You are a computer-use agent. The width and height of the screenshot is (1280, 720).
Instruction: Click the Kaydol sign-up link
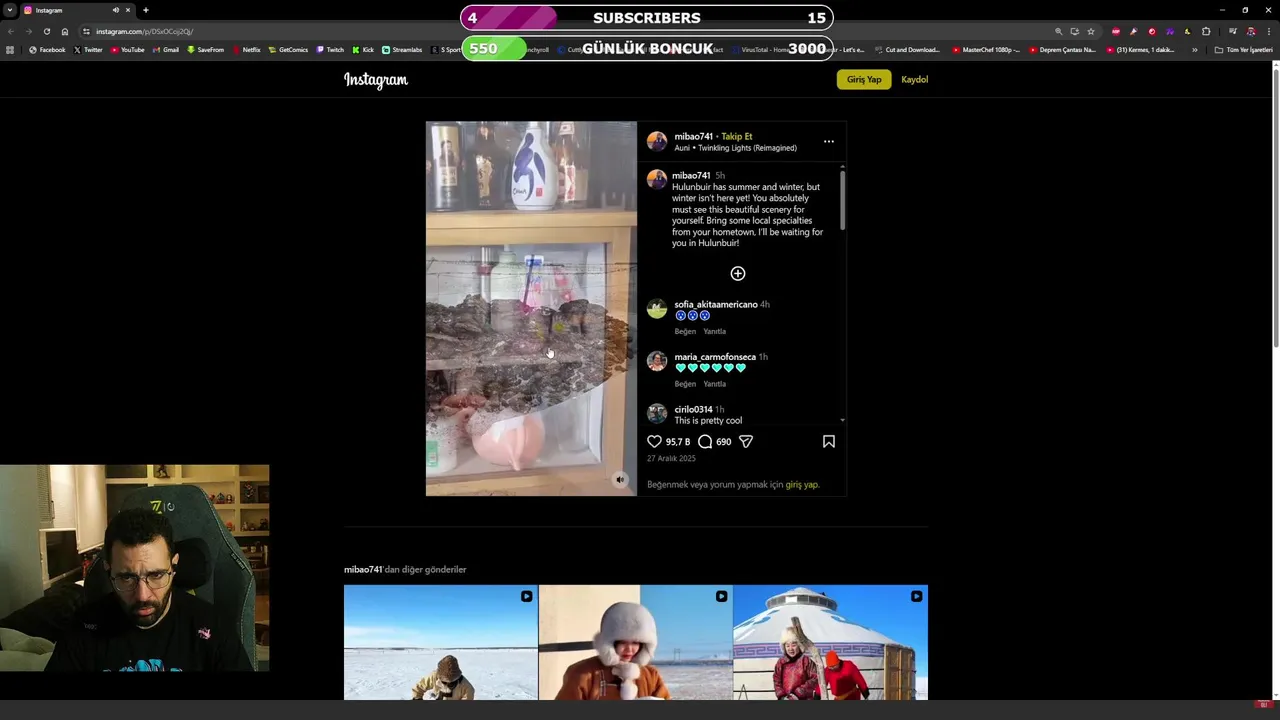(x=915, y=79)
